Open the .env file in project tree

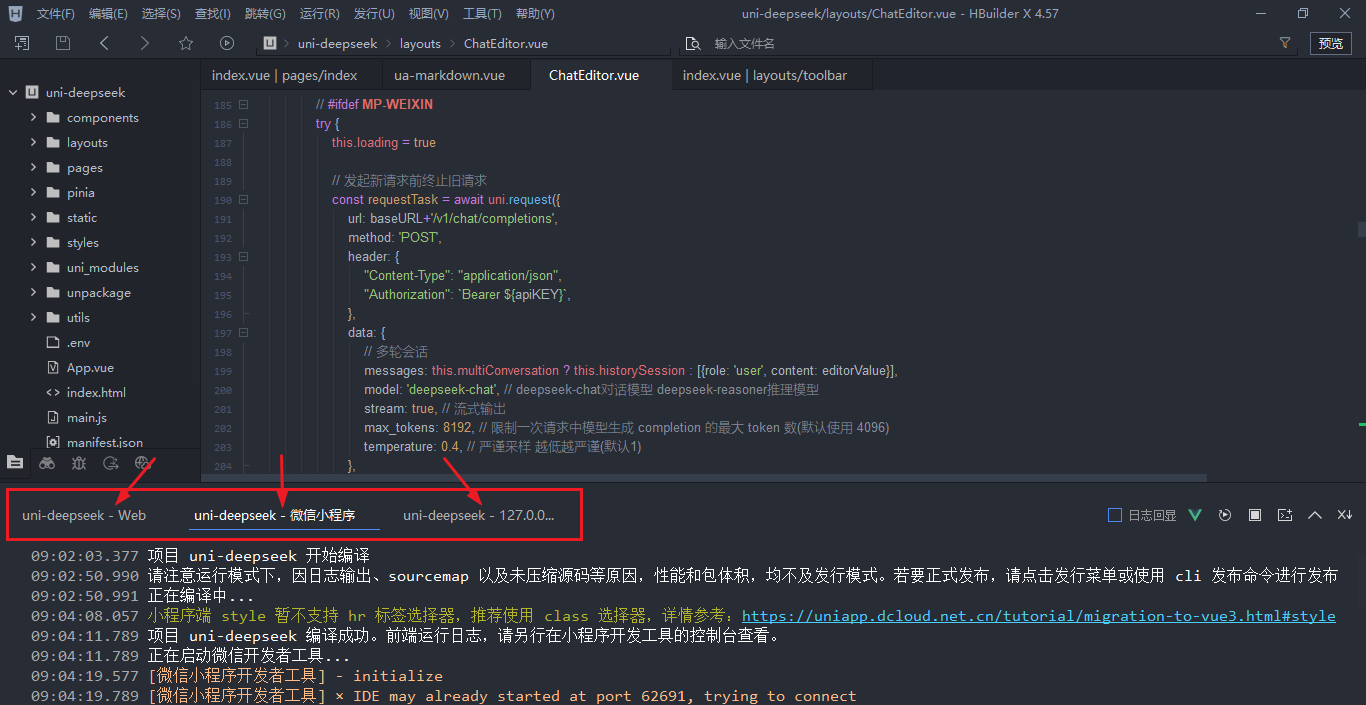click(x=78, y=342)
